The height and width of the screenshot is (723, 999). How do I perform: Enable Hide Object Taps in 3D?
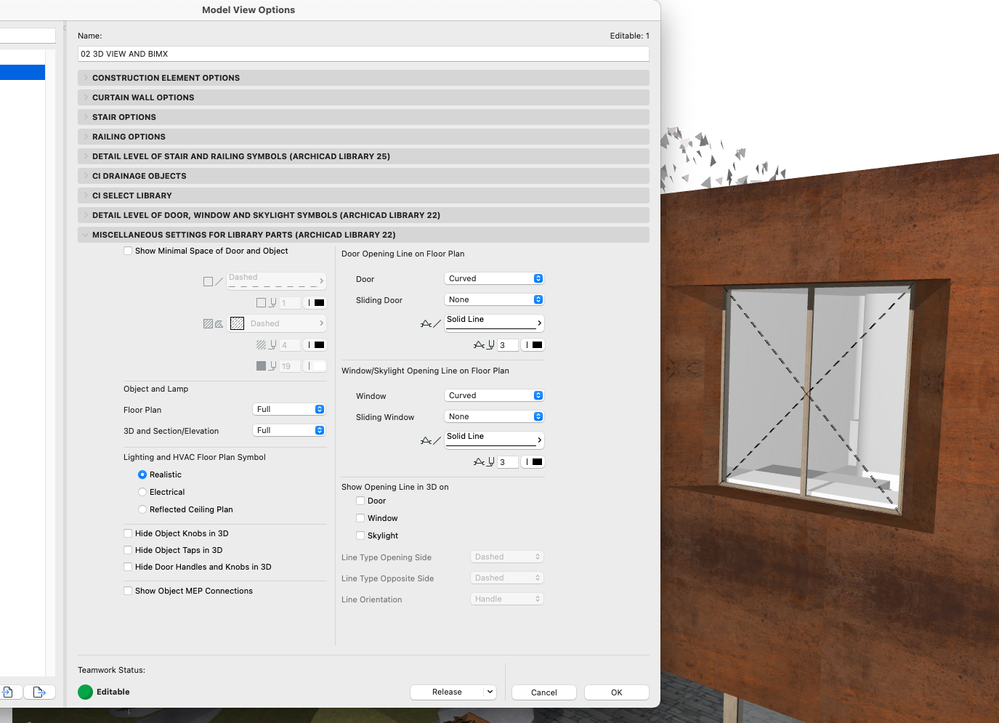point(128,550)
